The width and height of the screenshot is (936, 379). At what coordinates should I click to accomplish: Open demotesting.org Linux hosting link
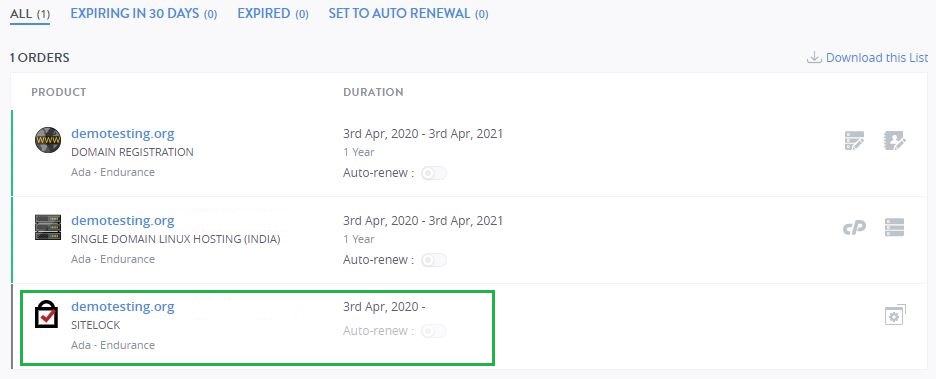[x=122, y=220]
